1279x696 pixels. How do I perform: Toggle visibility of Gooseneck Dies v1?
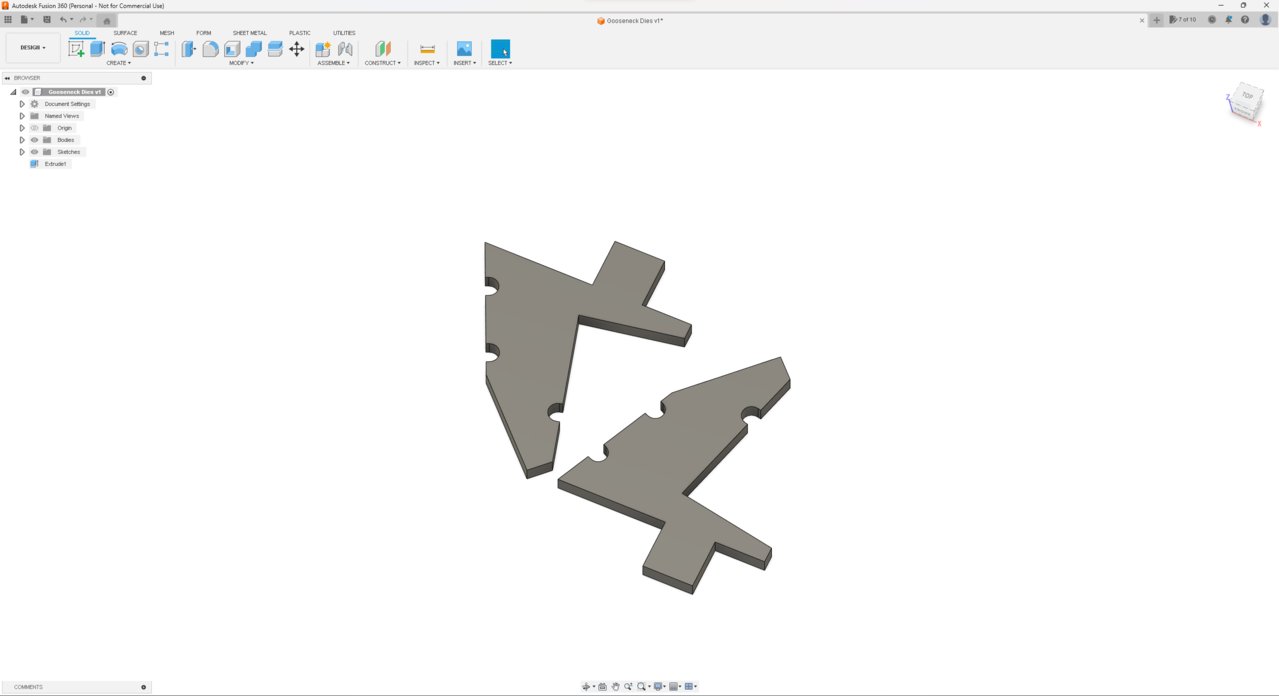pos(25,92)
